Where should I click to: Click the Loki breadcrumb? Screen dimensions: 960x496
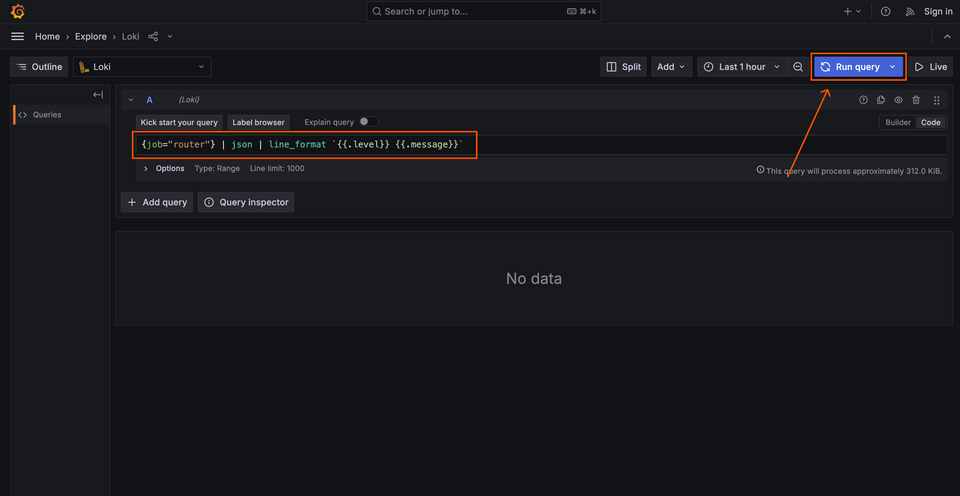point(130,37)
